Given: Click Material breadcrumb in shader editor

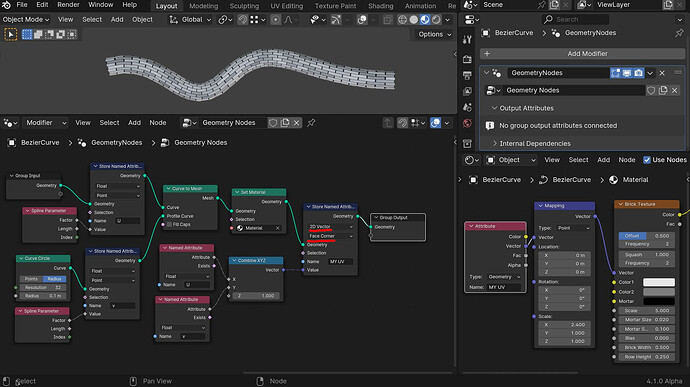Looking at the screenshot, I should tap(635, 180).
